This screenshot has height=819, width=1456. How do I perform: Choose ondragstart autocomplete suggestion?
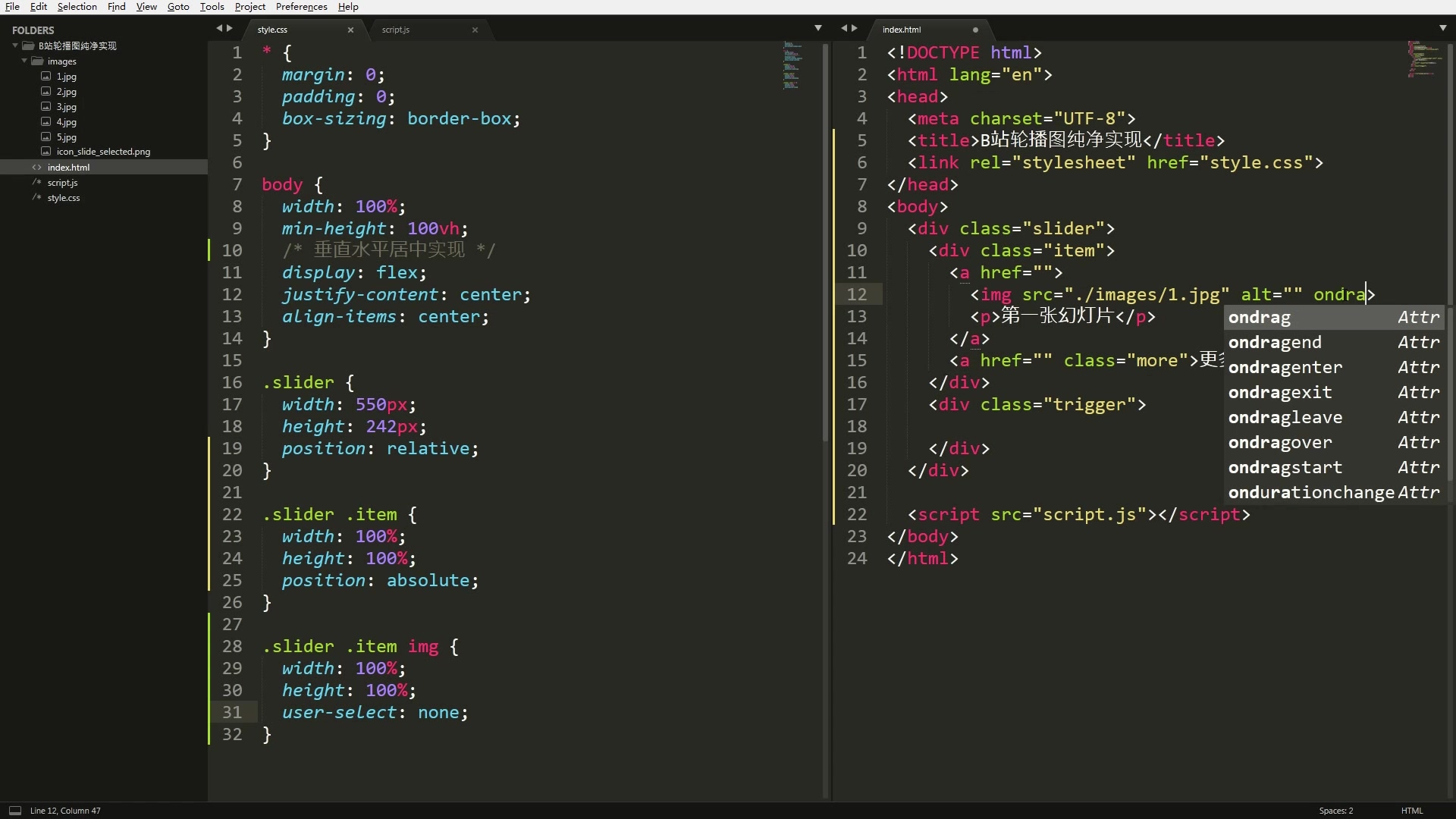(1334, 468)
